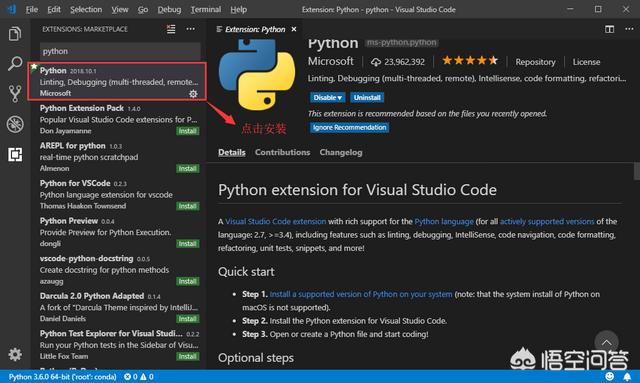Image resolution: width=640 pixels, height=383 pixels.
Task: Click the Uninstall button
Action: (367, 98)
